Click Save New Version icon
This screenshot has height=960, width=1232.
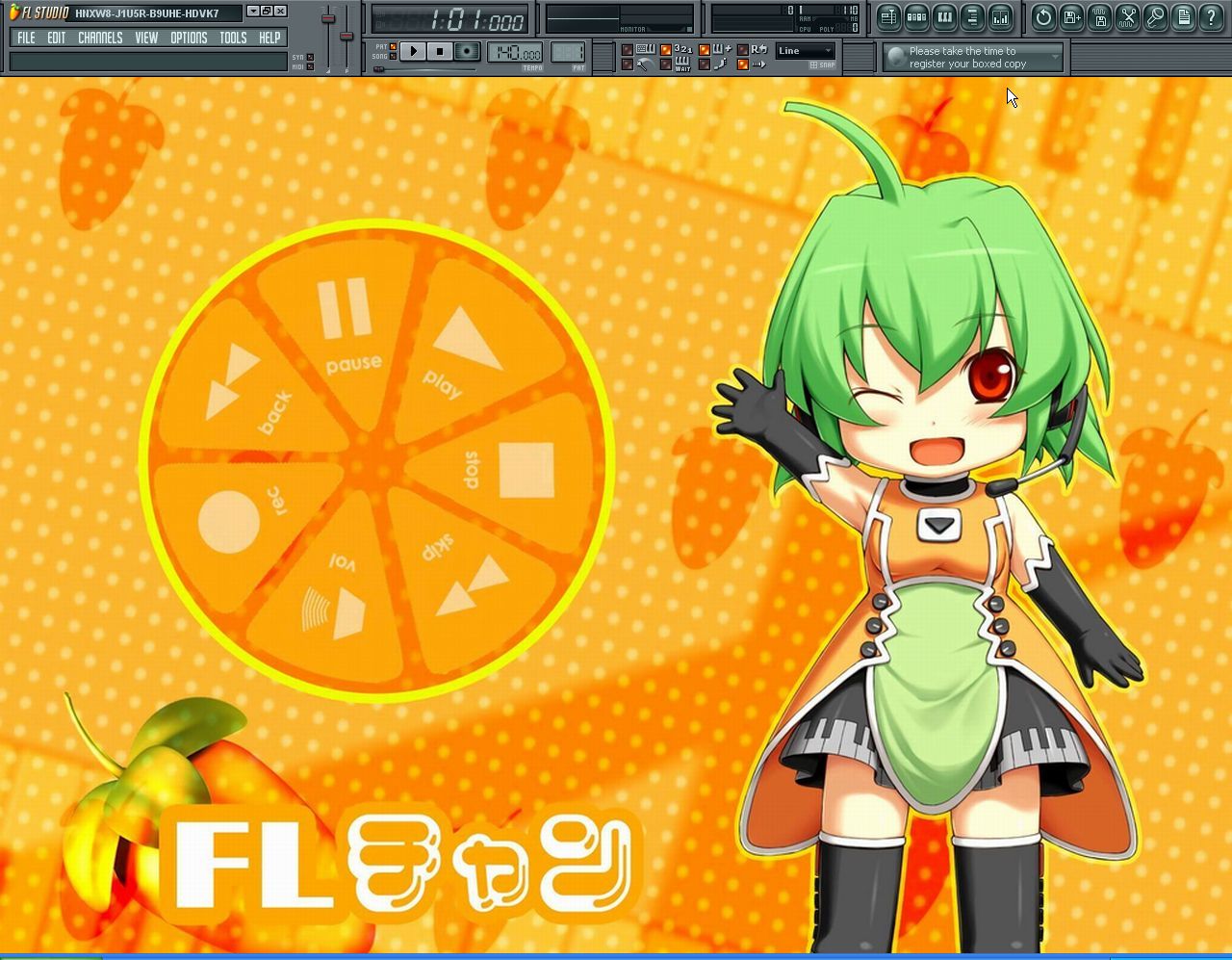[x=1071, y=17]
